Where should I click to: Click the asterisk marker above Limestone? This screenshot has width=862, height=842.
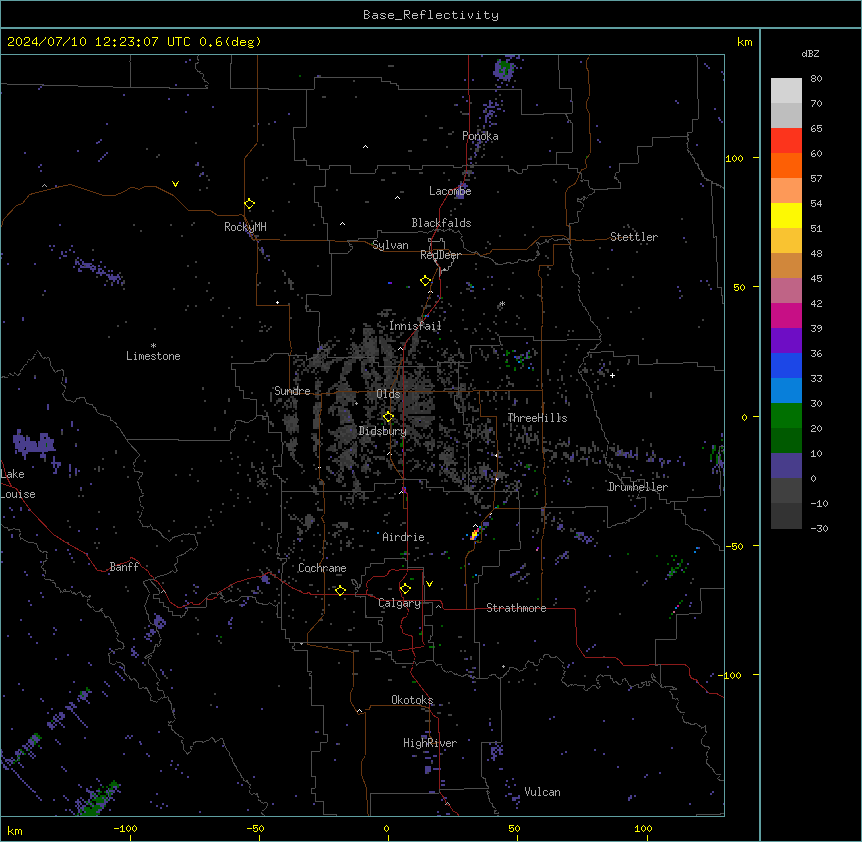click(153, 346)
